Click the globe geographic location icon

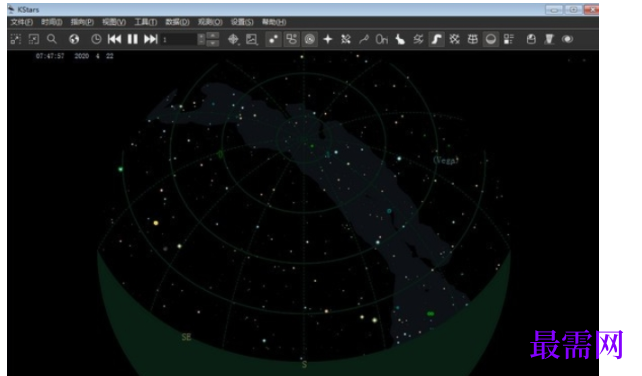(74, 39)
